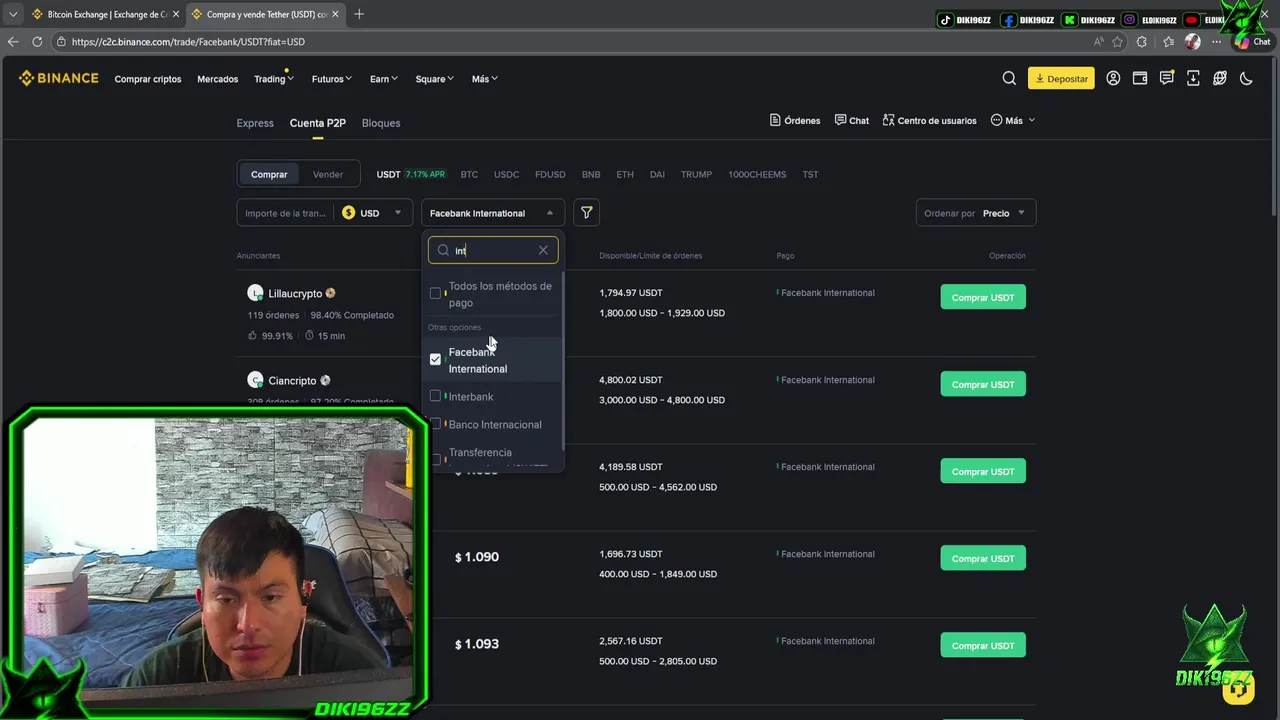This screenshot has width=1280, height=720.
Task: Click the browser address bar
Action: coord(570,42)
